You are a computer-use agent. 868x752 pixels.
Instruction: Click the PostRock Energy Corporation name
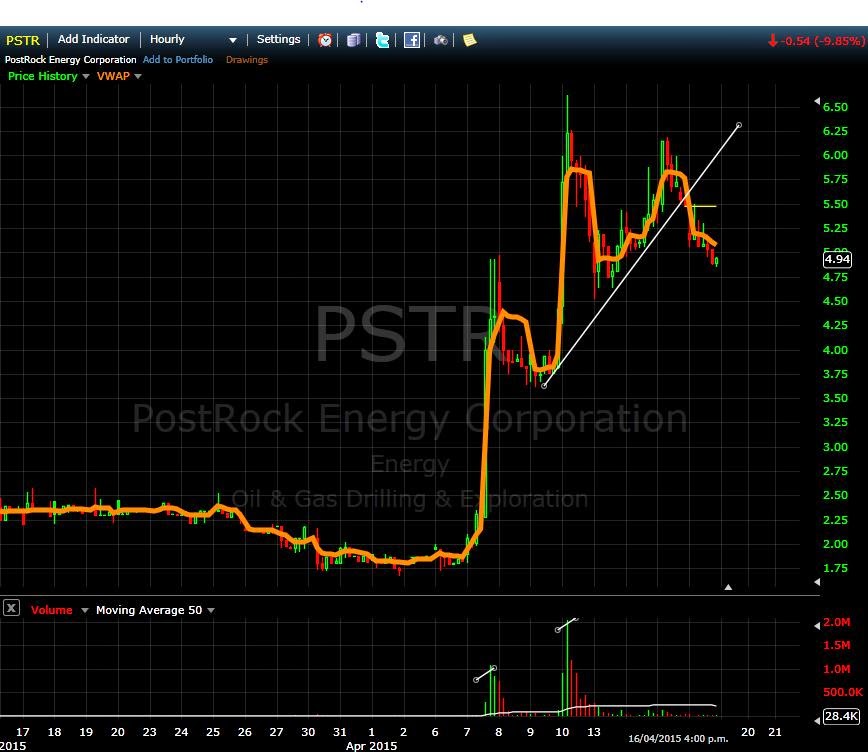point(70,59)
